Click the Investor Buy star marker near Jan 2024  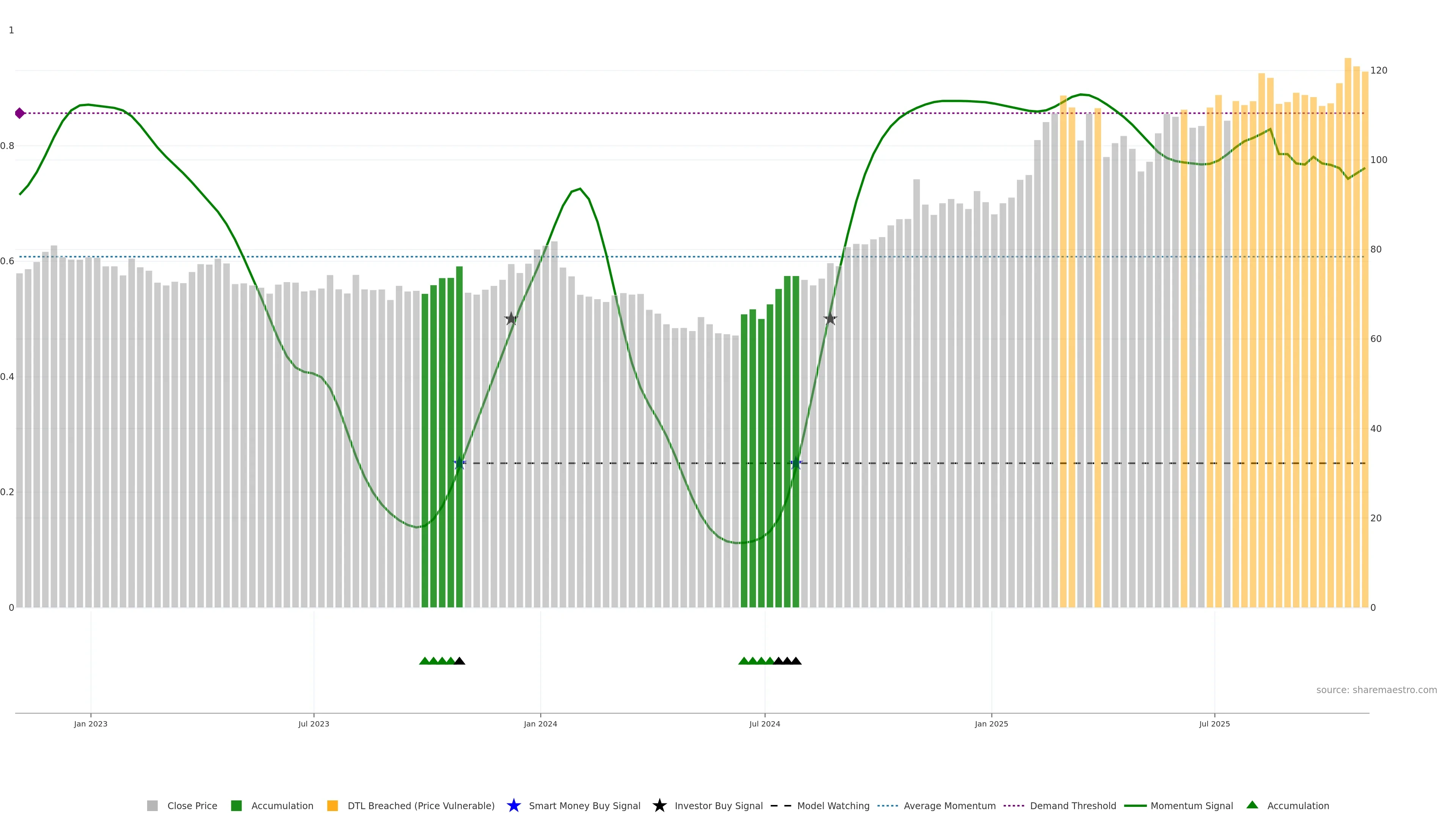tap(511, 319)
